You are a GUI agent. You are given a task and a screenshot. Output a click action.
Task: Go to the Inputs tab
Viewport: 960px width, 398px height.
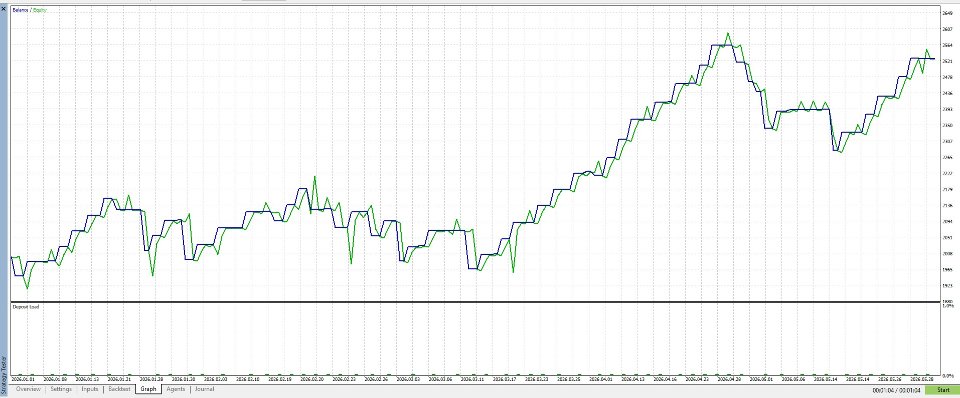click(x=90, y=389)
